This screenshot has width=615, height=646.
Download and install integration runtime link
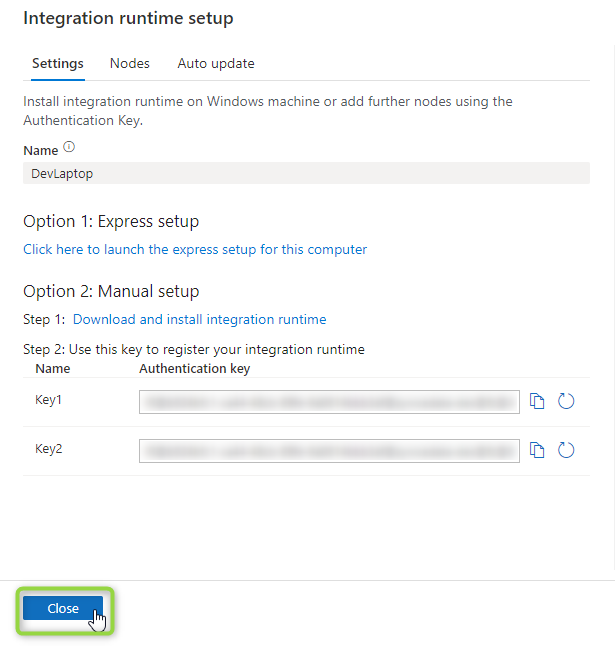(x=199, y=319)
